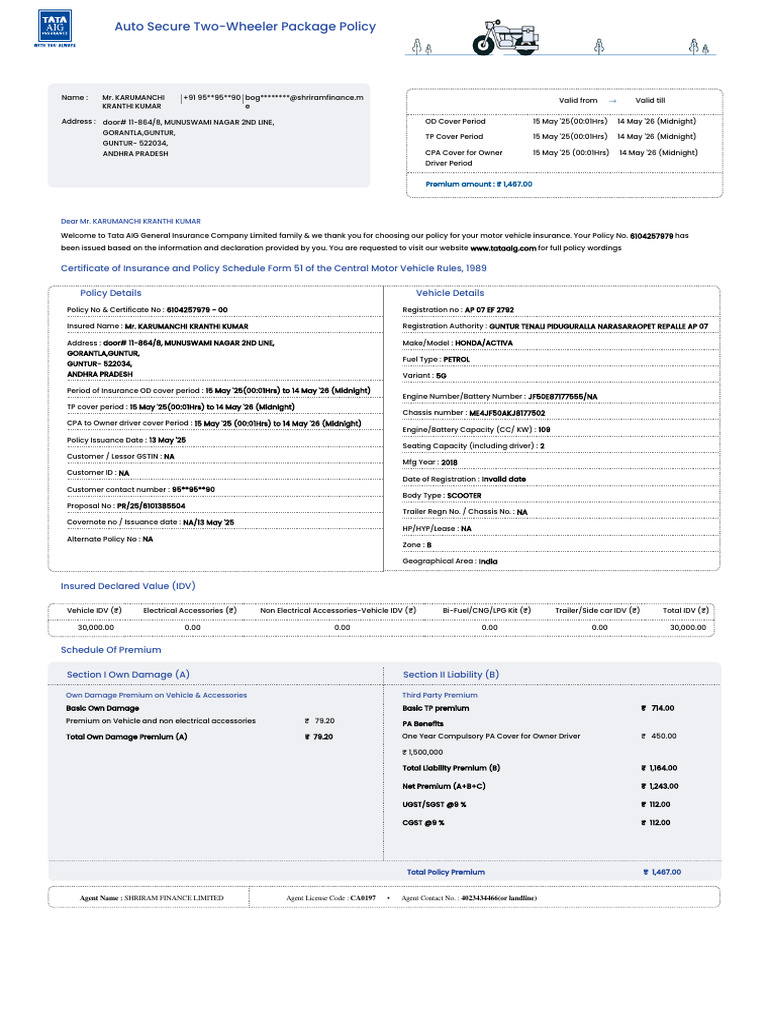
Task: Click the Mfg Year : 2018 row
Action: click(430, 462)
